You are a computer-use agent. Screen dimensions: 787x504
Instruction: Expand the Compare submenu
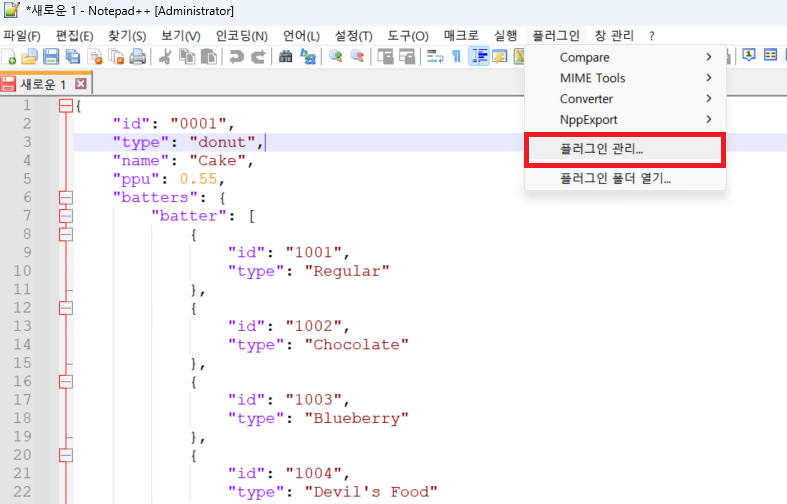(x=625, y=57)
